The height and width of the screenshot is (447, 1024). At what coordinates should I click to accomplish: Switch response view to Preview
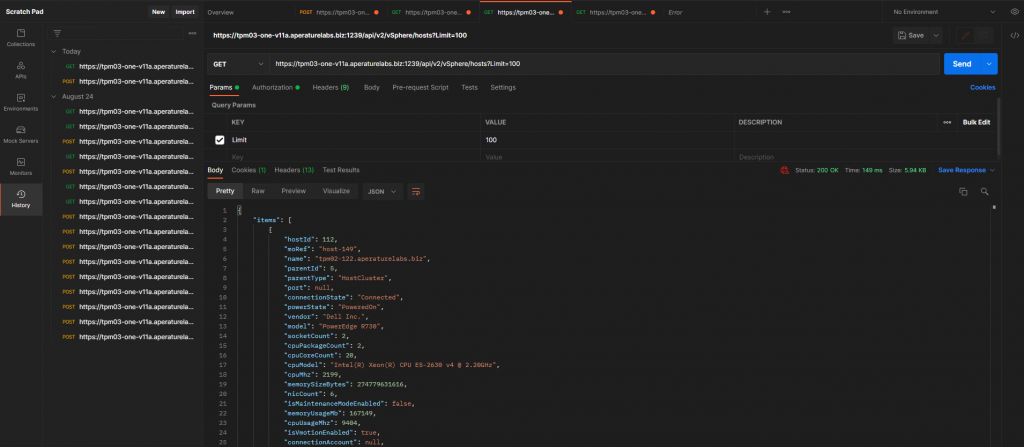click(294, 191)
